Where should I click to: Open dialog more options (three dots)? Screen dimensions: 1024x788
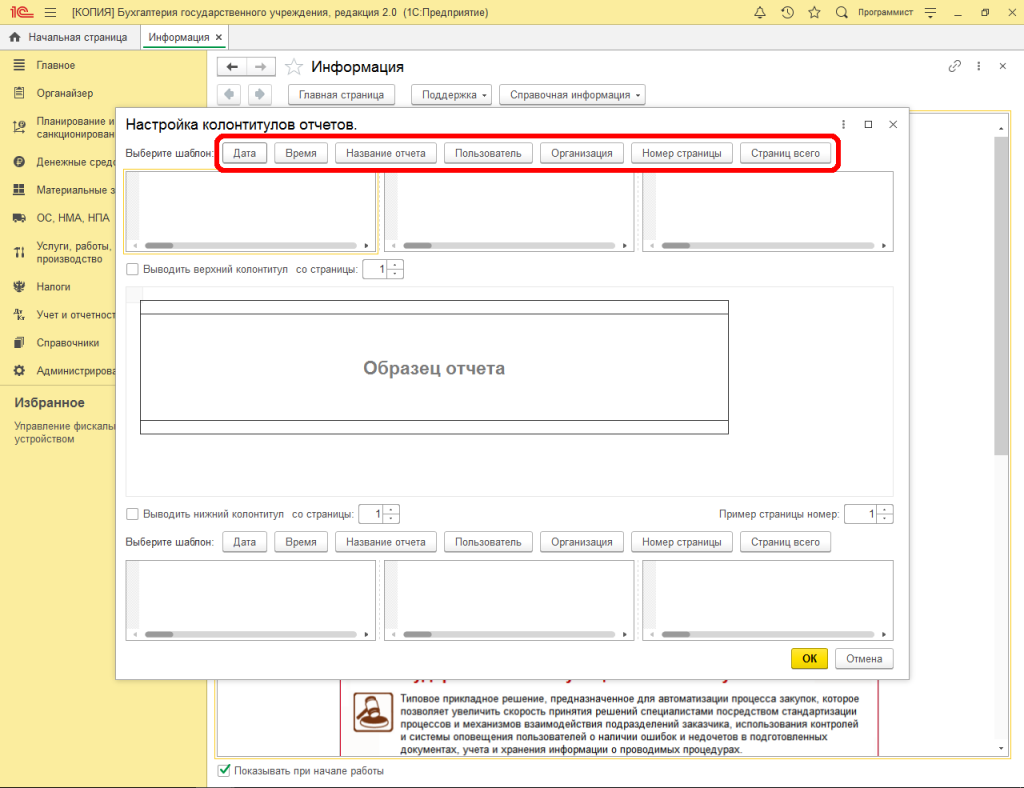(x=844, y=124)
